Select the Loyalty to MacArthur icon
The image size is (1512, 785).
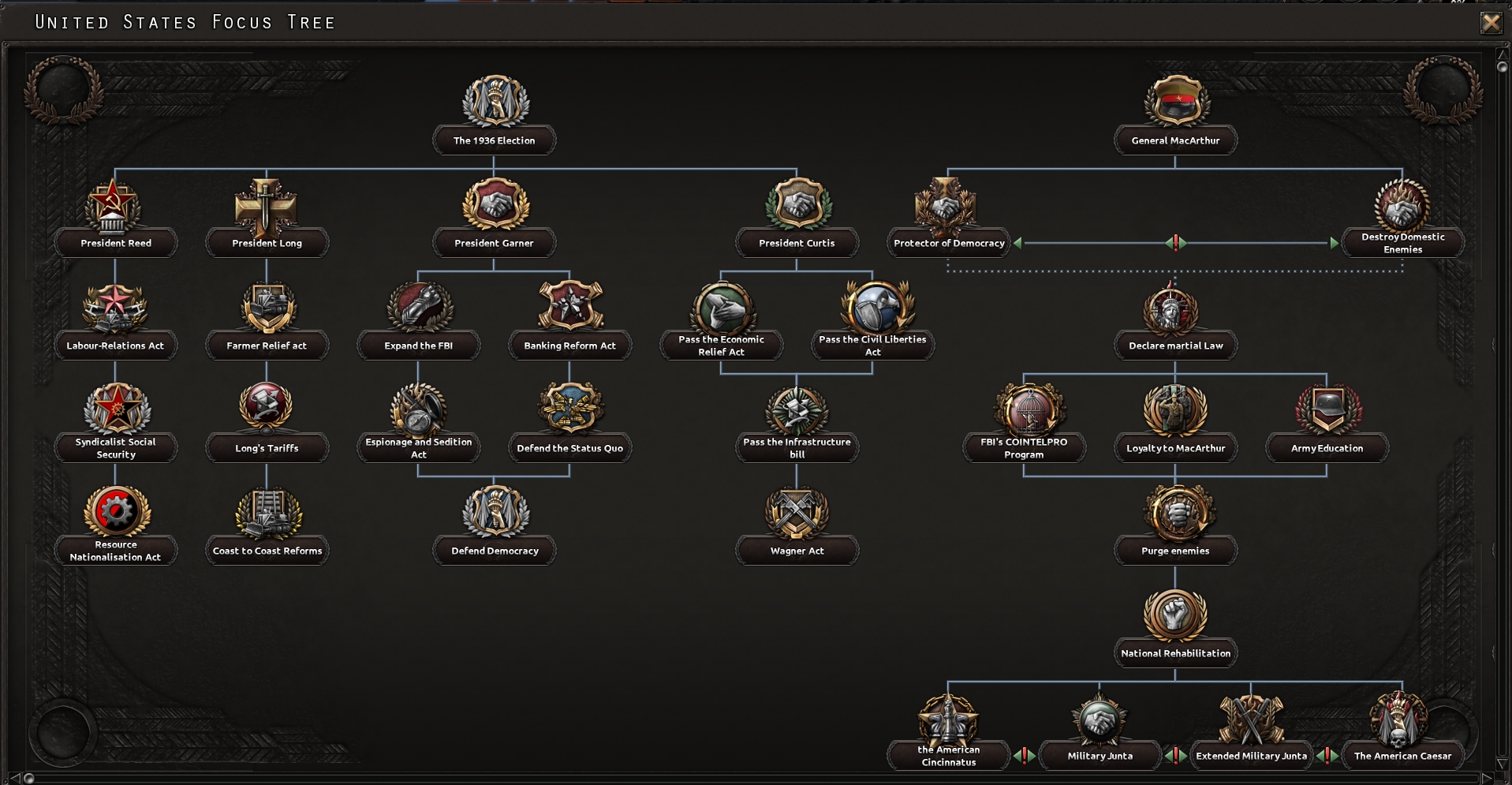coord(1176,409)
